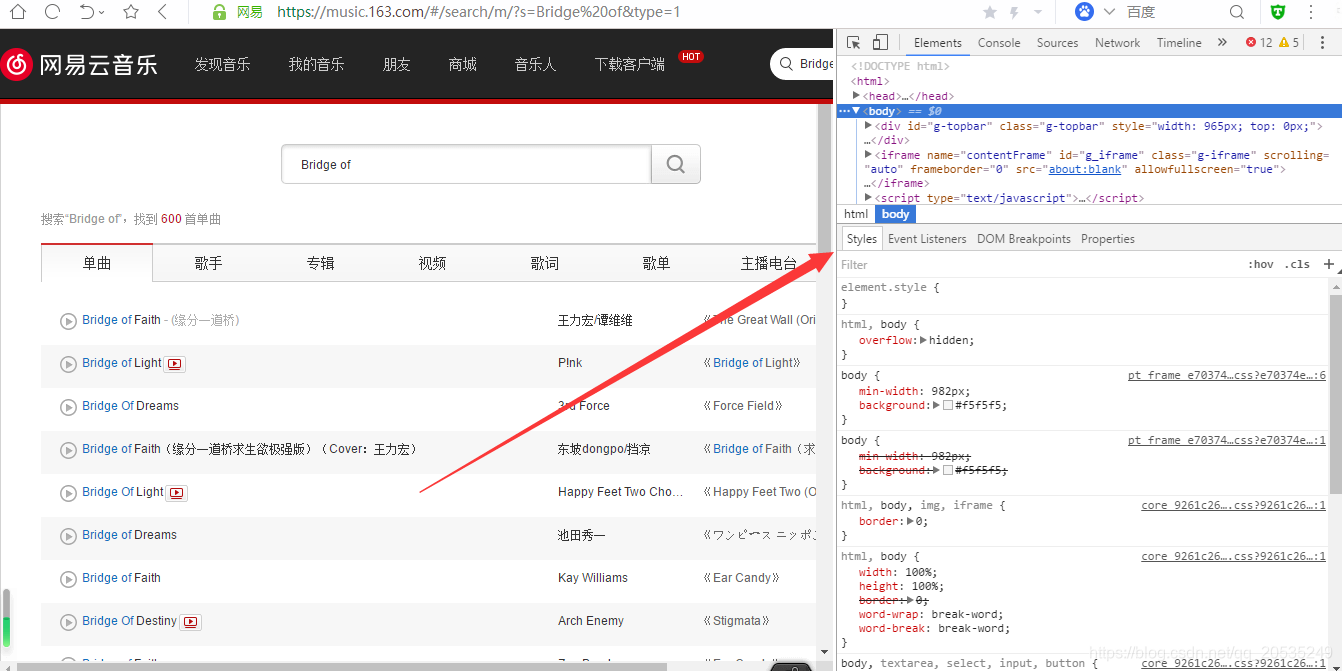Open 发现音乐 in the top navigation
Screen dimensions: 1342x671
click(222, 64)
